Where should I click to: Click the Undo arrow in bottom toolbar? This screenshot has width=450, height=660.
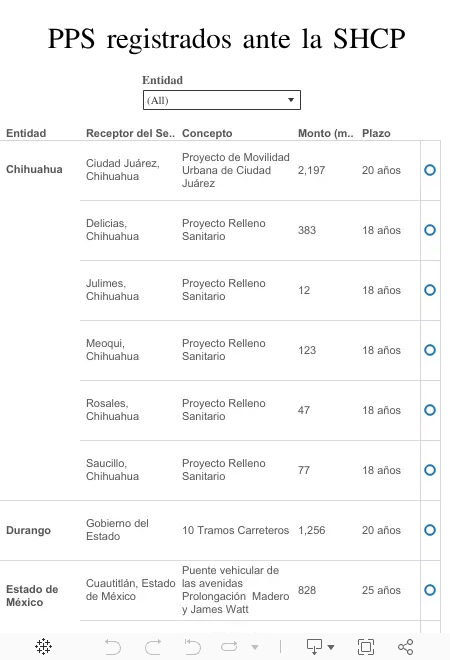pos(112,647)
